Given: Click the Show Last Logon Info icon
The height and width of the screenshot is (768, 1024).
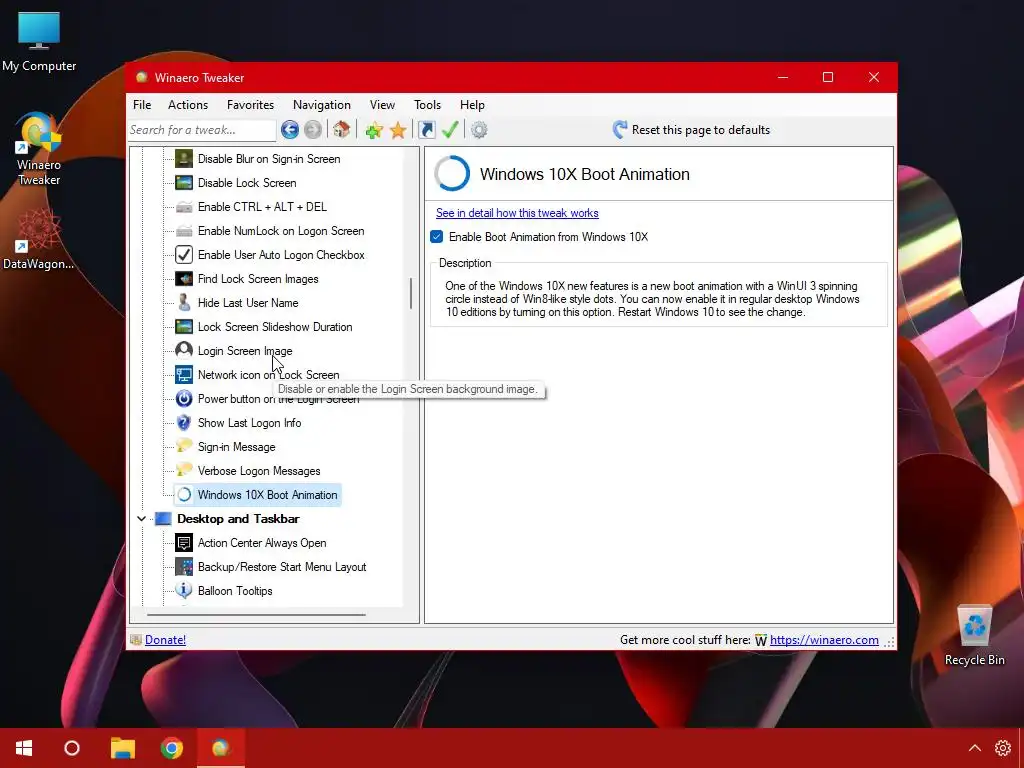Looking at the screenshot, I should coord(184,423).
